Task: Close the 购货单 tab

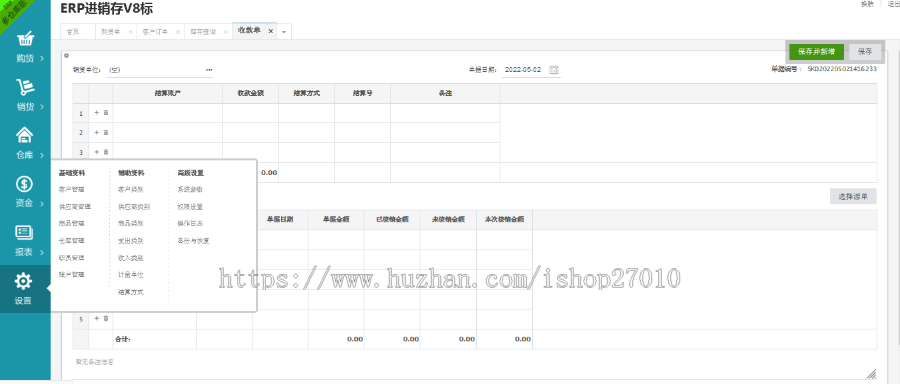Action: pos(130,32)
